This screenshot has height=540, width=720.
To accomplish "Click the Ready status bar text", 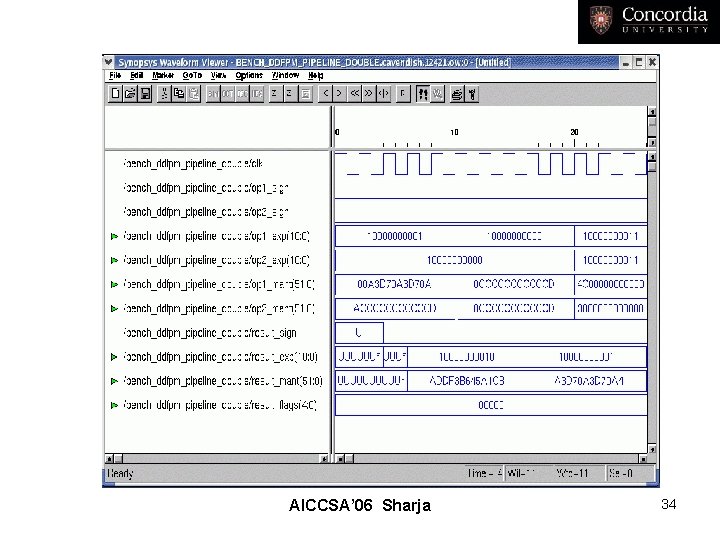I will tap(120, 473).
